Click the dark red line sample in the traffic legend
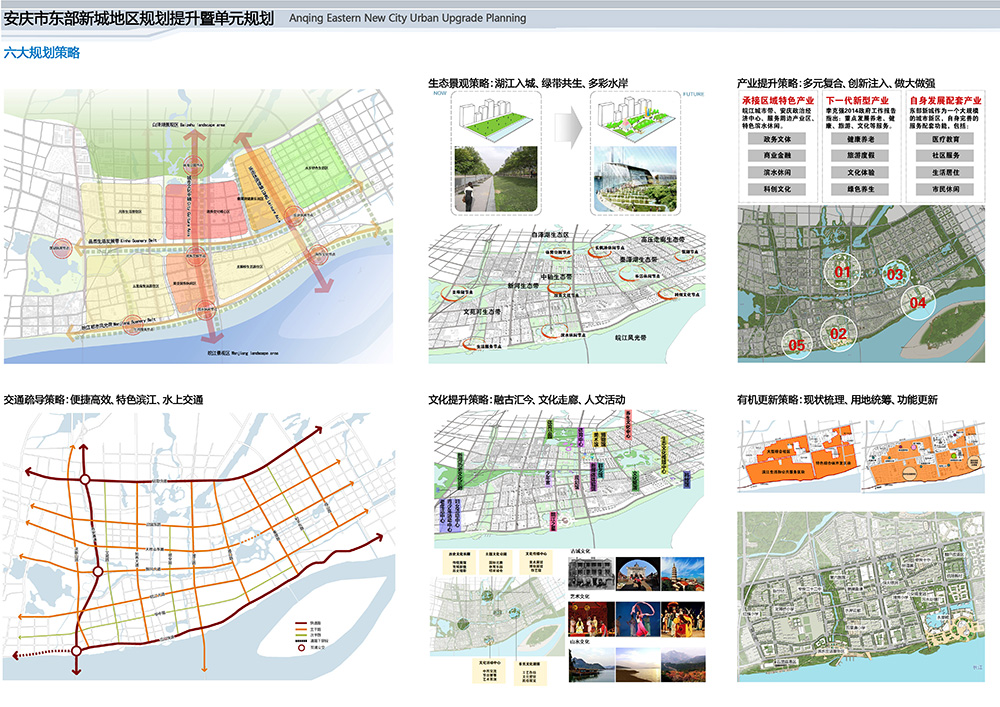1000x707 pixels. tap(301, 623)
